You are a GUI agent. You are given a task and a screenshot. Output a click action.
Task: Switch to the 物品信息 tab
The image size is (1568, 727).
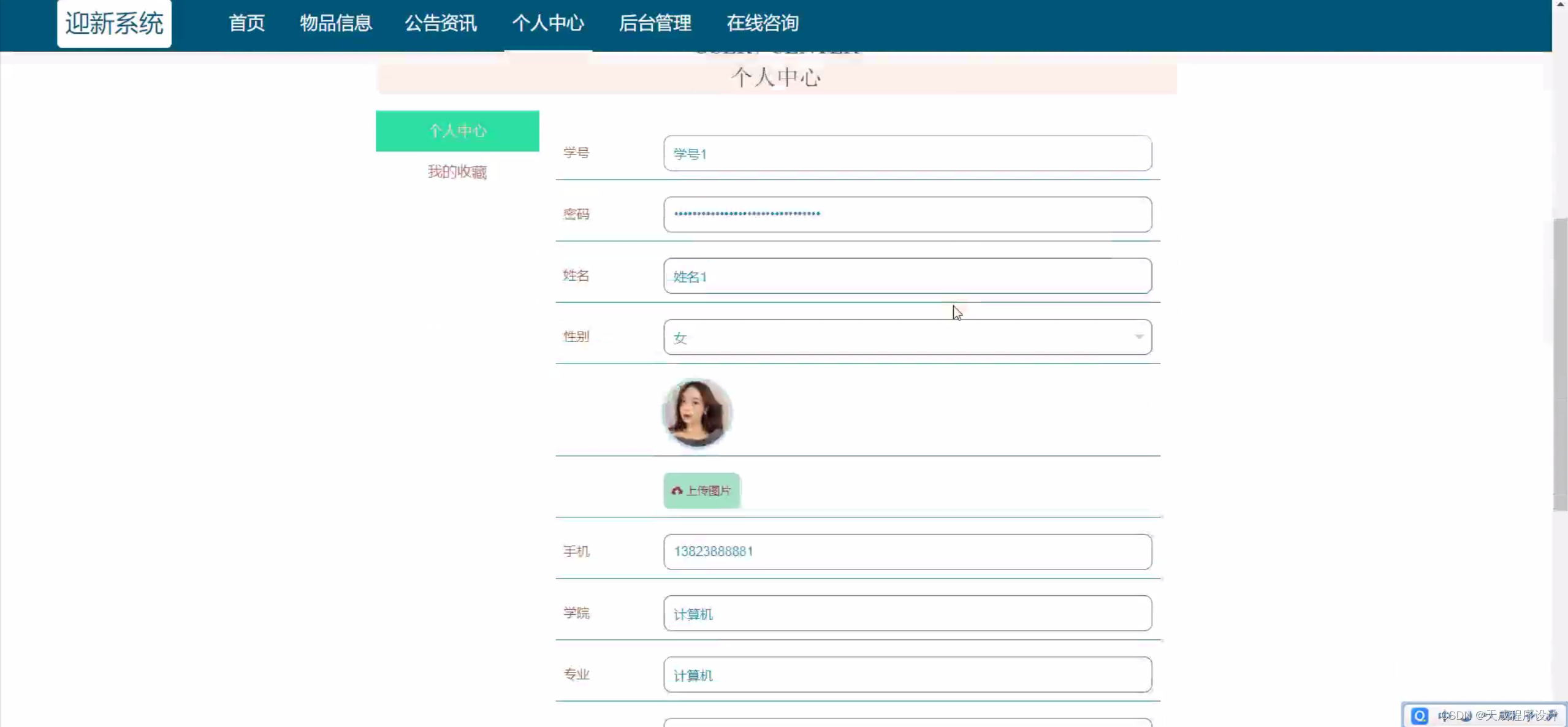pyautogui.click(x=335, y=24)
